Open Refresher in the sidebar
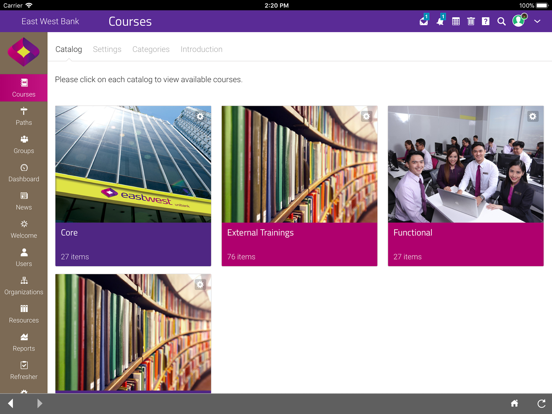The width and height of the screenshot is (552, 414). [24, 370]
